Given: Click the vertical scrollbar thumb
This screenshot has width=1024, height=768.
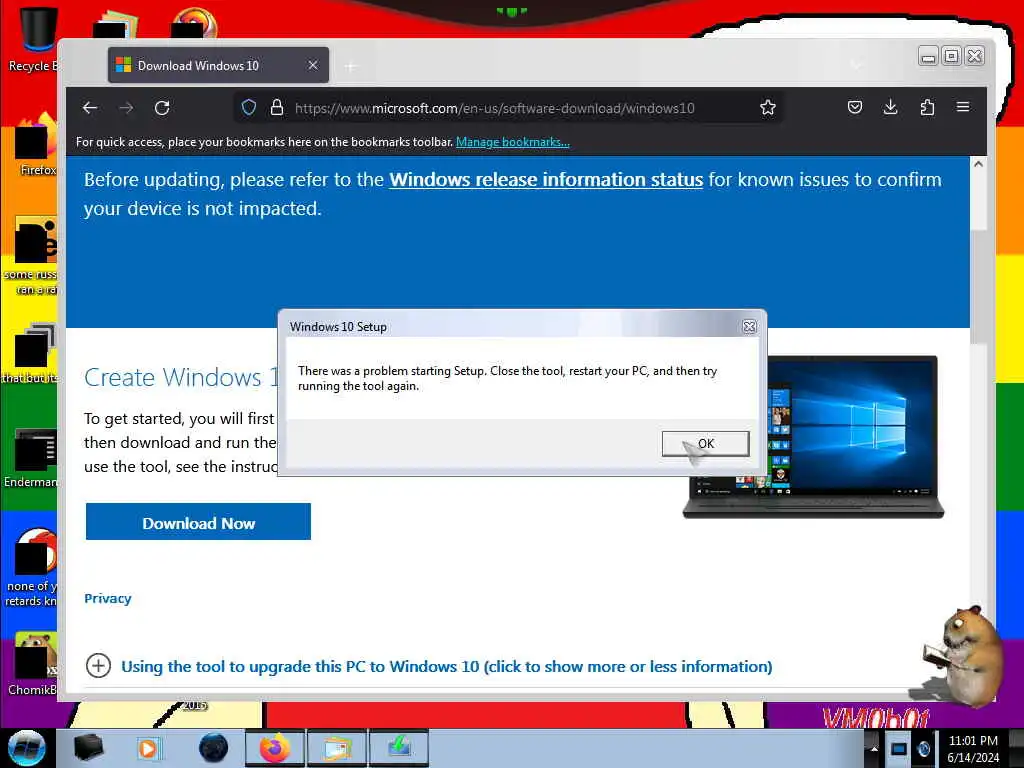Looking at the screenshot, I should pos(978,286).
